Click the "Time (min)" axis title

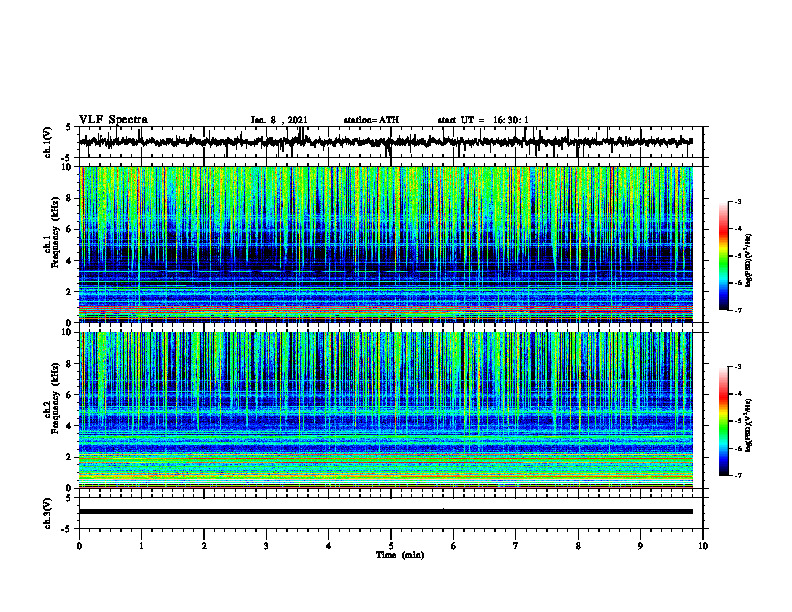(400, 555)
